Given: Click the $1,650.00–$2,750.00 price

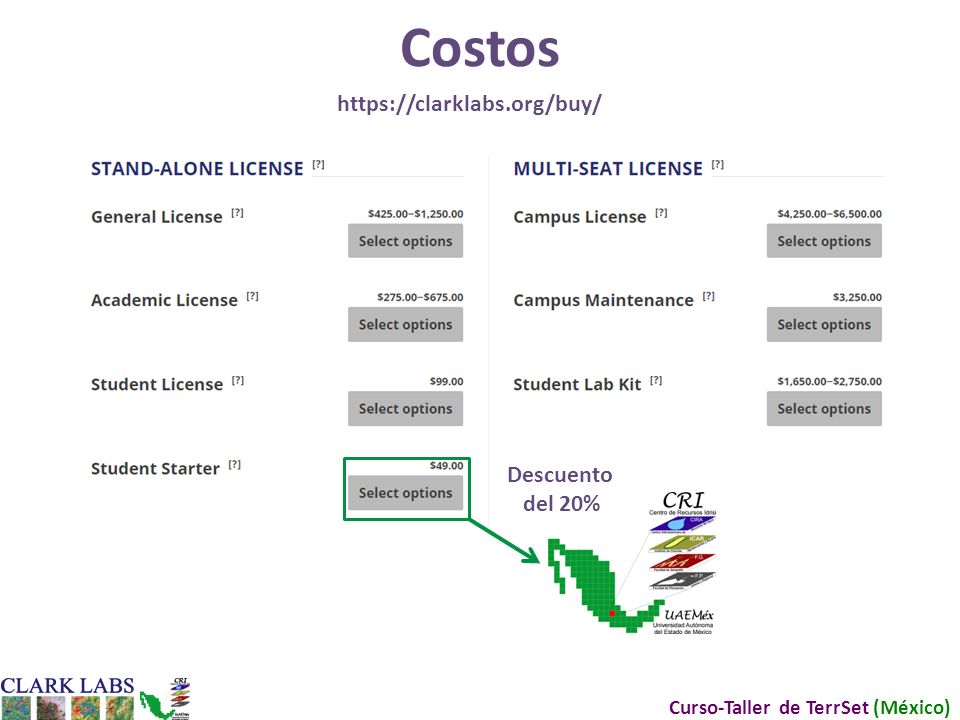Looking at the screenshot, I should [830, 381].
